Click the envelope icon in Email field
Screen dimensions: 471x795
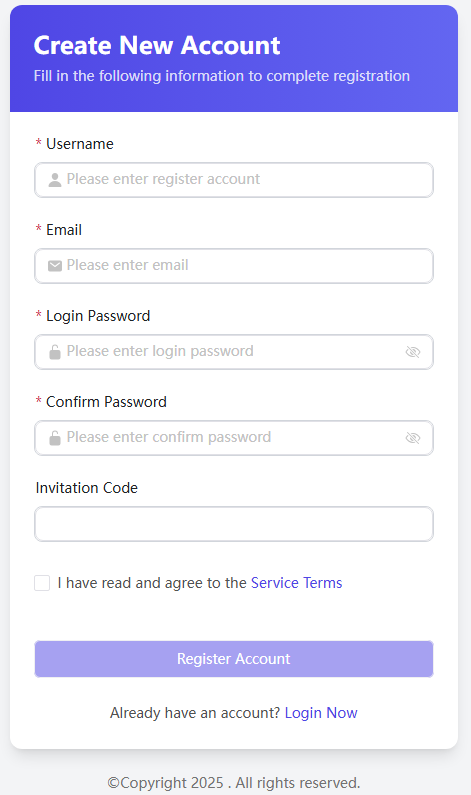[55, 266]
